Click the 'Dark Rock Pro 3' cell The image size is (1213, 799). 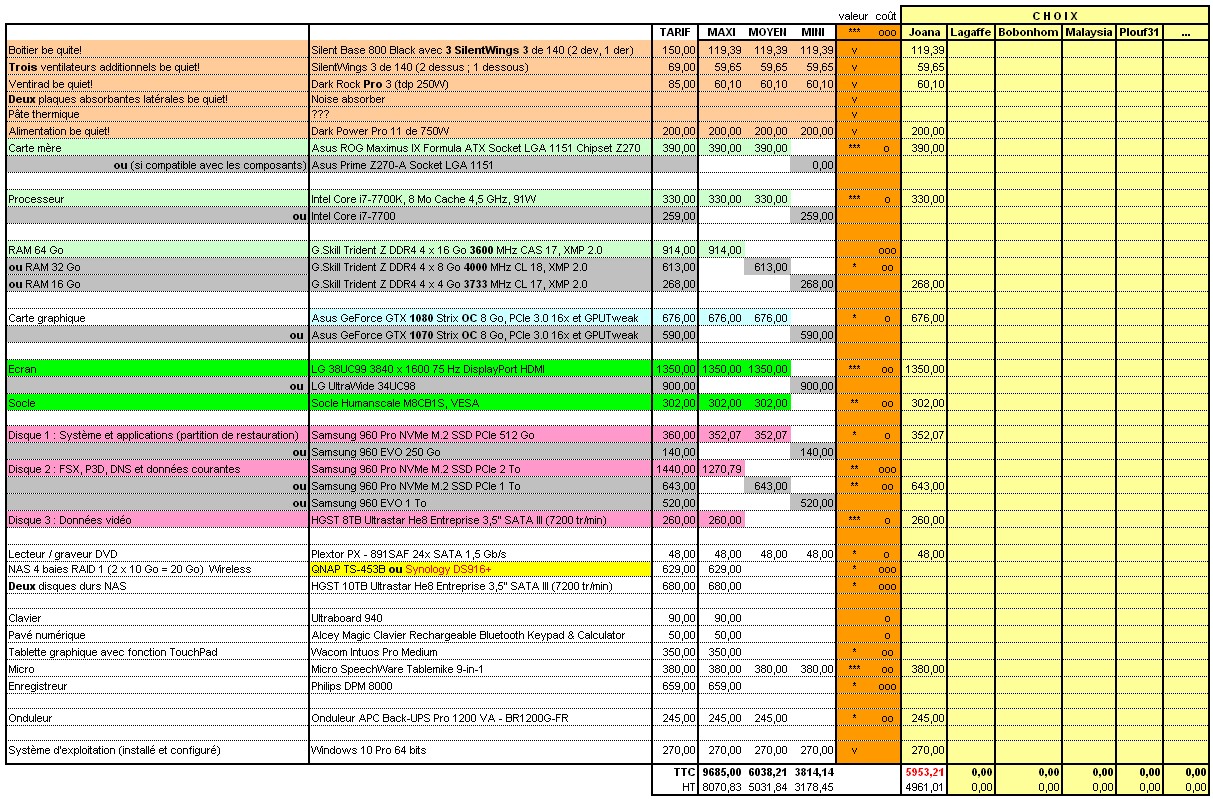point(480,84)
